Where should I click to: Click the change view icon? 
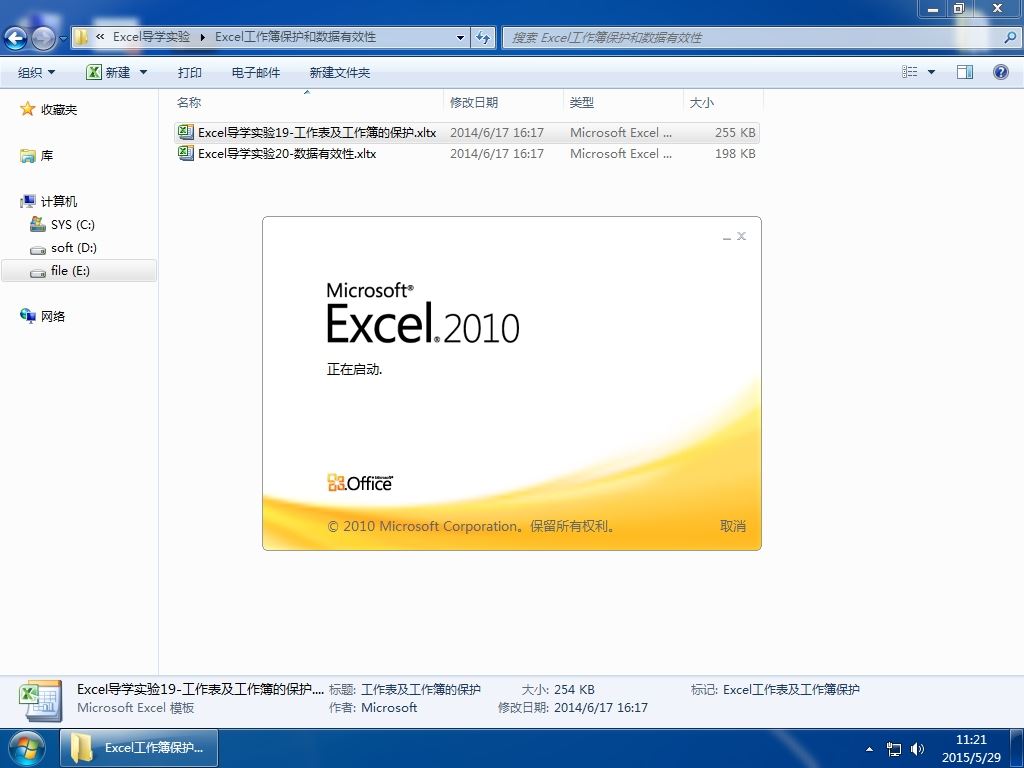pos(910,72)
